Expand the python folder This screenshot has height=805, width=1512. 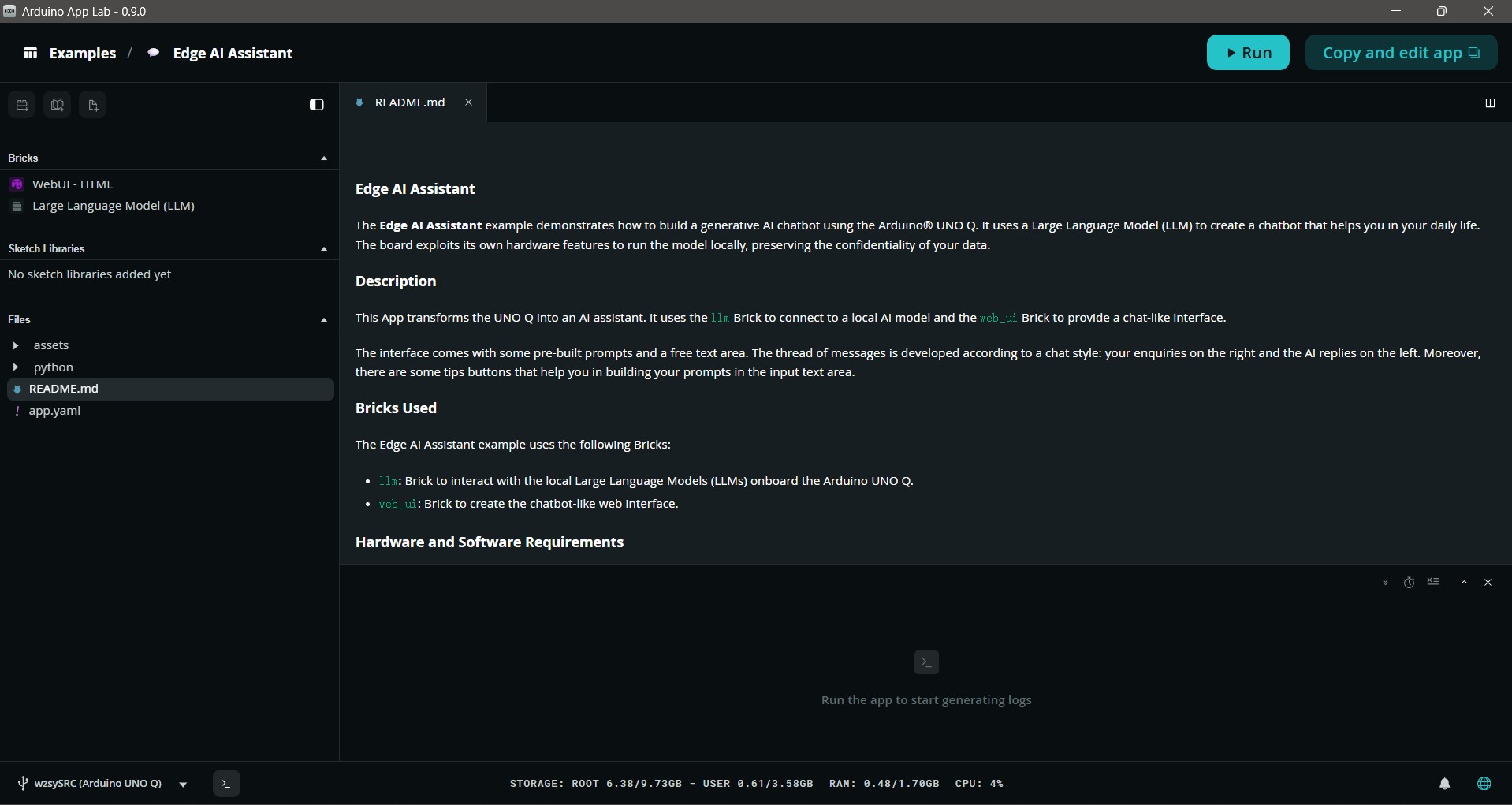click(x=16, y=367)
